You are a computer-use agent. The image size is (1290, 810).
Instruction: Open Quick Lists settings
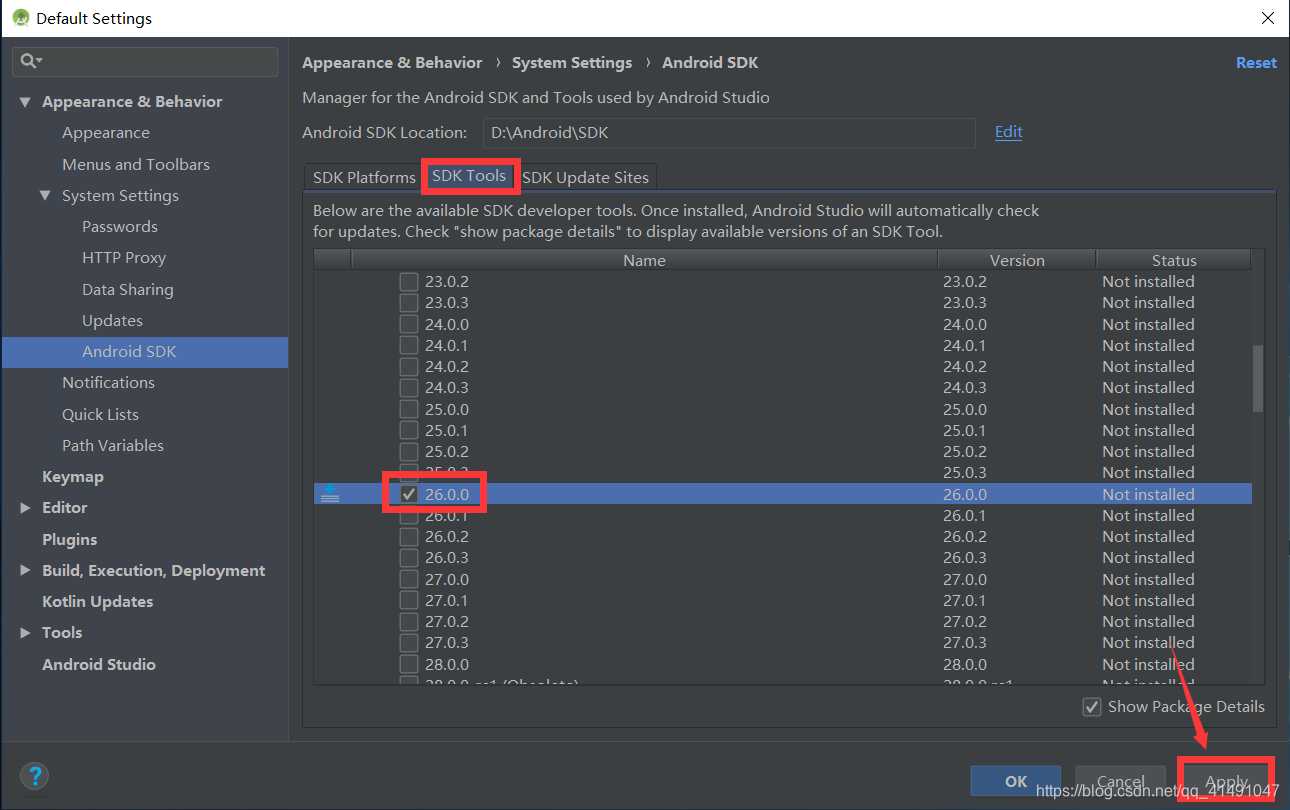coord(100,415)
